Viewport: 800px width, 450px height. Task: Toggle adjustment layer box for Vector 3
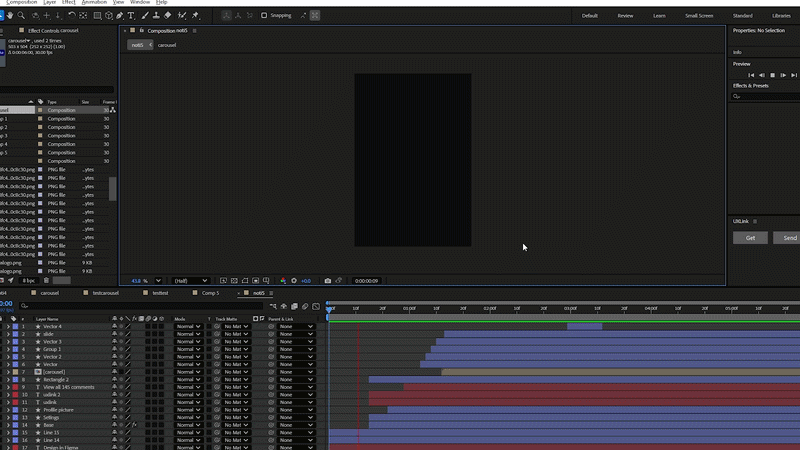[155, 342]
